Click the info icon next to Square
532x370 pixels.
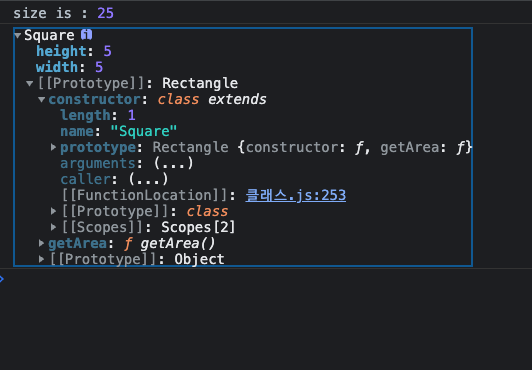pyautogui.click(x=86, y=35)
